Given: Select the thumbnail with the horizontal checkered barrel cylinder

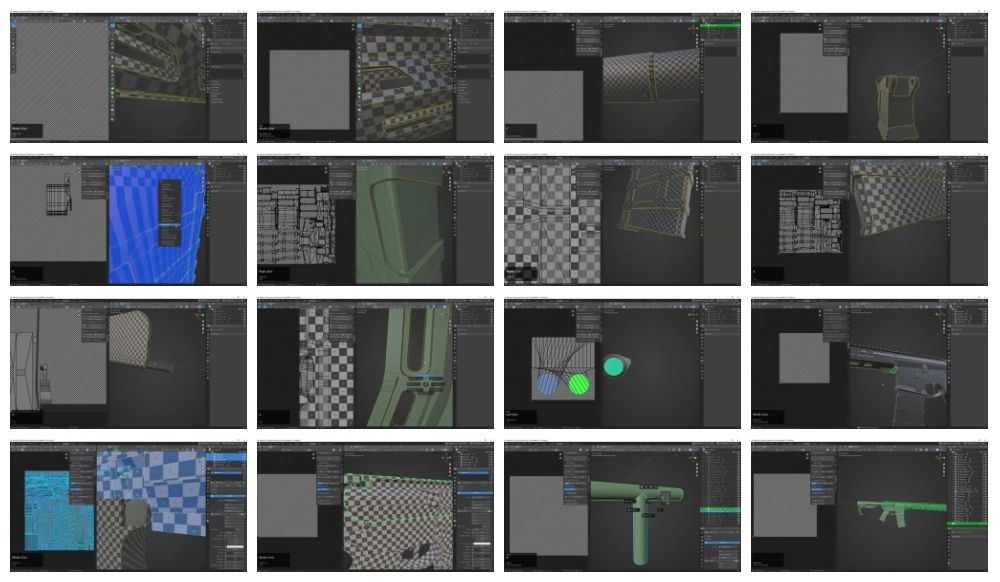Looking at the screenshot, I should coord(622,77).
